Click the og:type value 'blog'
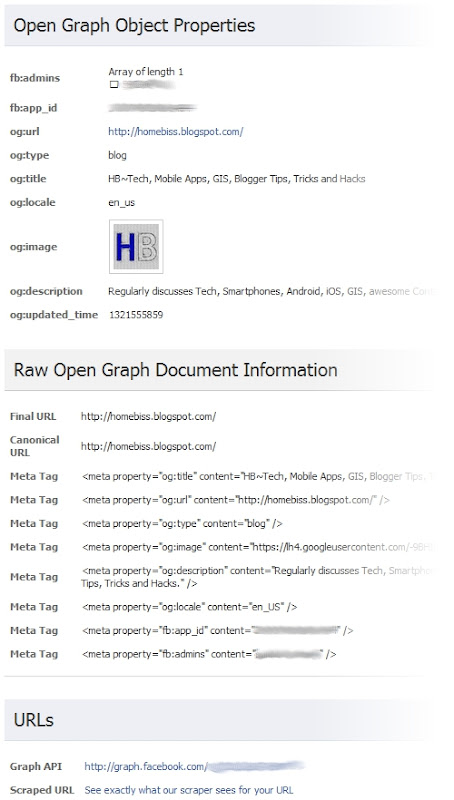Screen dimensions: 454x800 click(117, 155)
